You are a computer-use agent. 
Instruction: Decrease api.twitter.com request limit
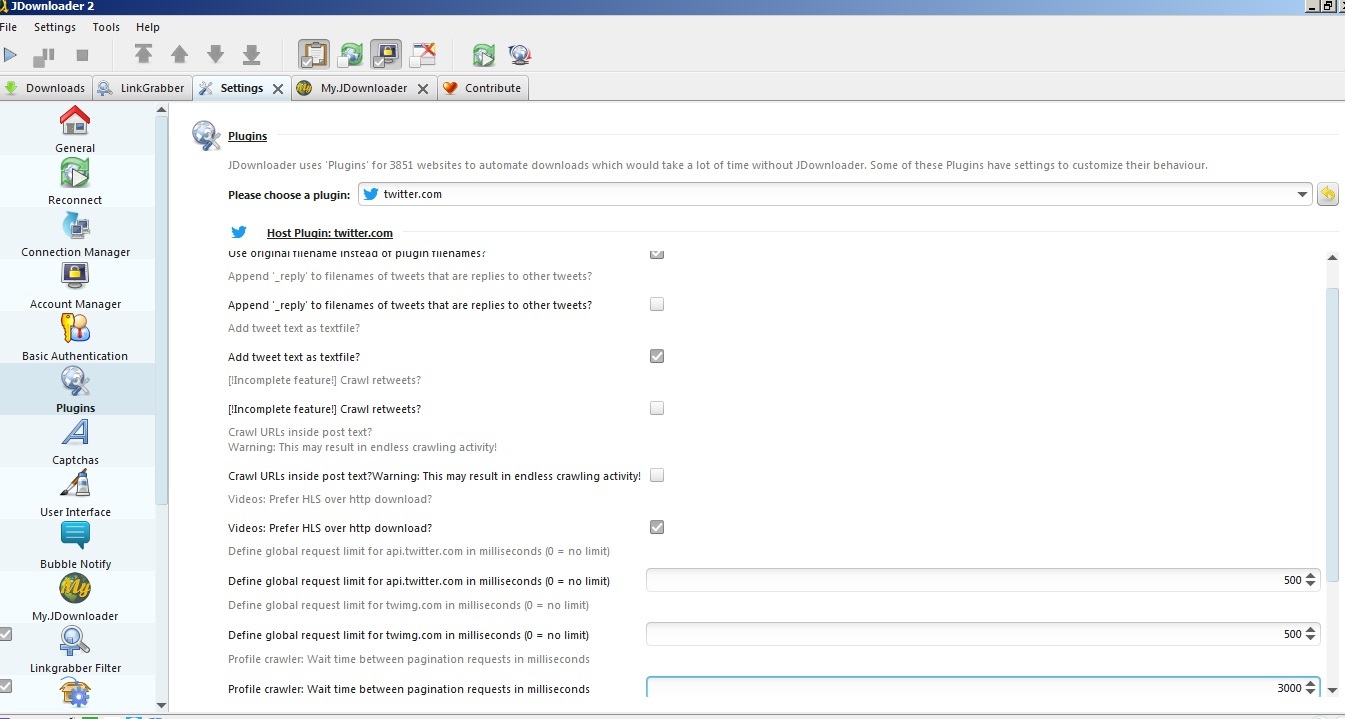(x=1311, y=584)
